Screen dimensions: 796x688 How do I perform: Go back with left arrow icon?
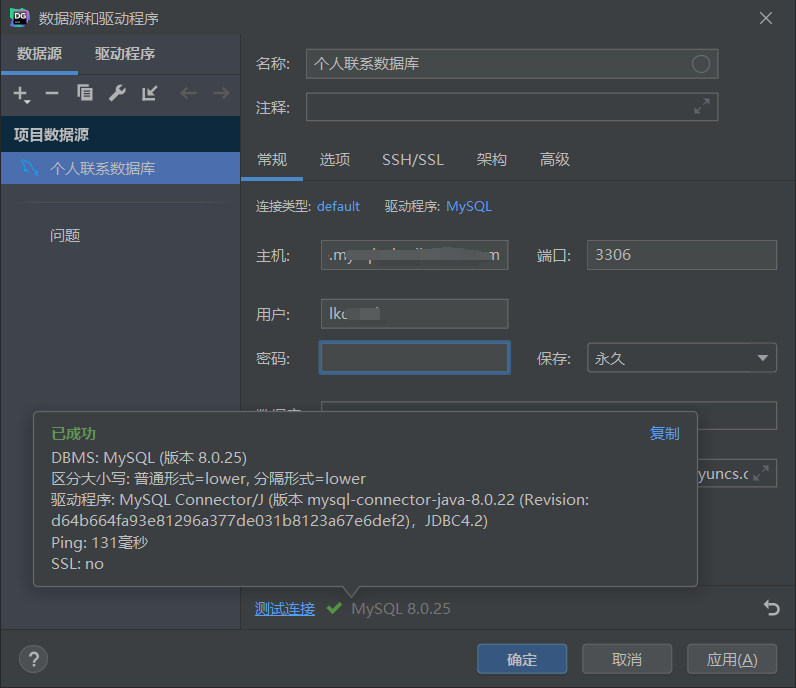point(188,93)
